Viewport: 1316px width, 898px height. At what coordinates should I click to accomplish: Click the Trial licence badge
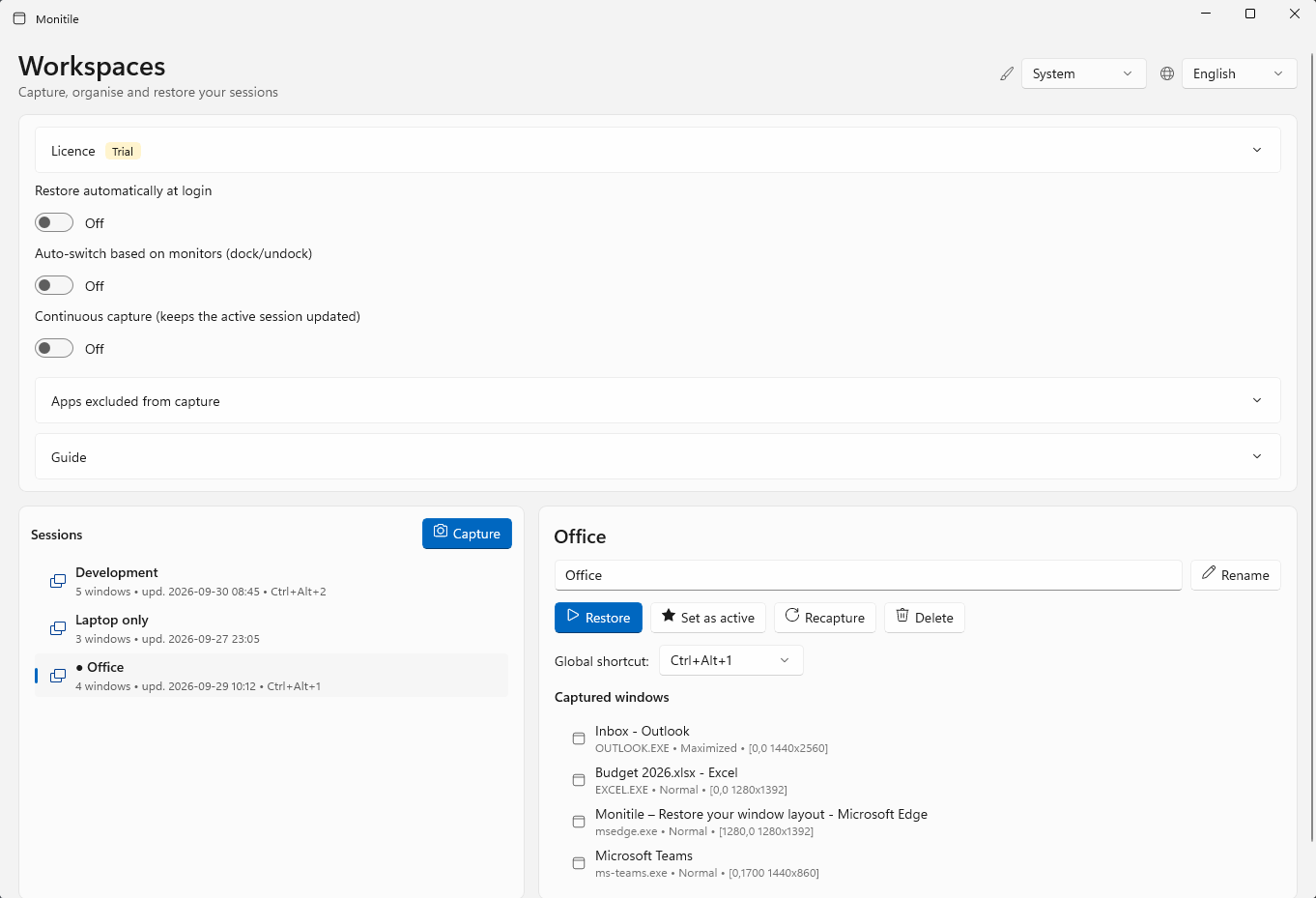(x=123, y=151)
